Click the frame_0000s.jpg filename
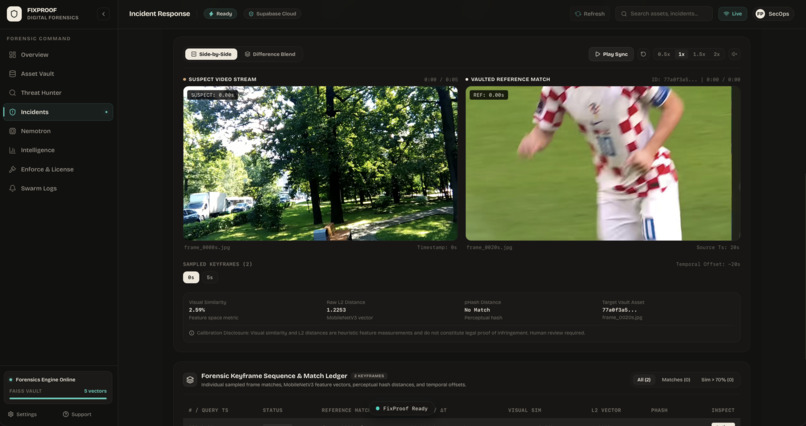The width and height of the screenshot is (806, 426). (x=205, y=247)
